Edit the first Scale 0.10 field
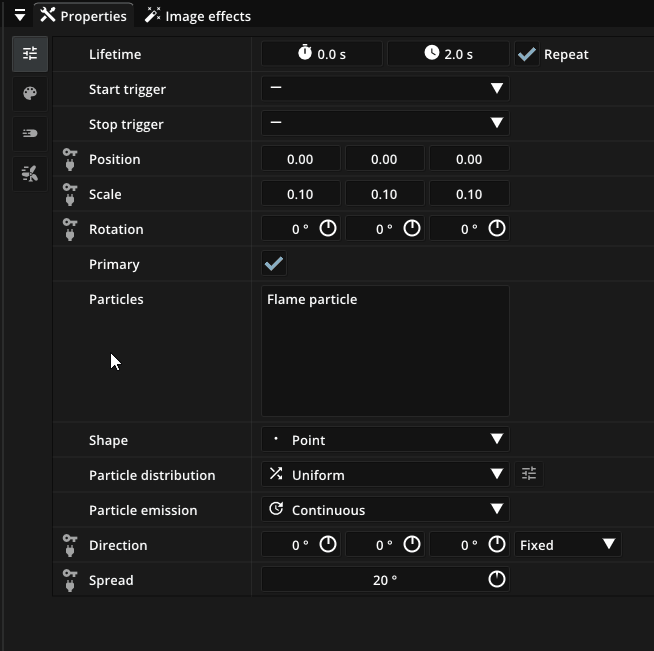This screenshot has width=654, height=651. pyautogui.click(x=300, y=194)
